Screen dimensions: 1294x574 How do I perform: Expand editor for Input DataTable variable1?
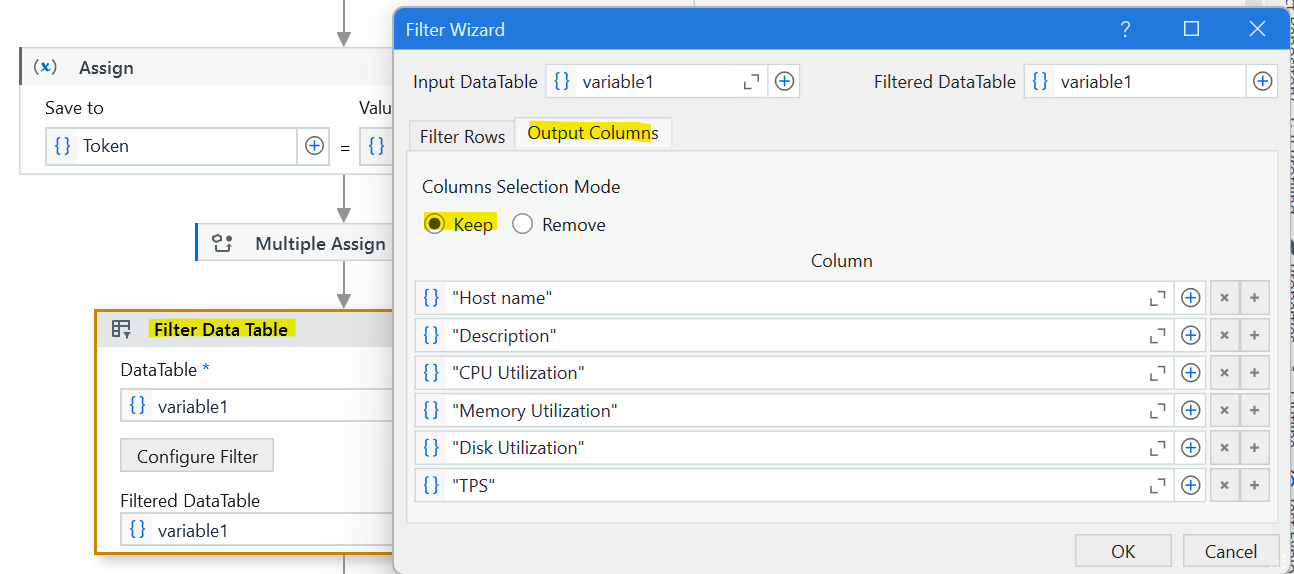point(751,82)
